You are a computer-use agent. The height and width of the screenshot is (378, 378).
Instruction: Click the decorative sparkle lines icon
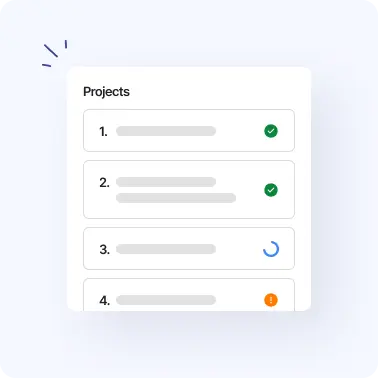click(x=55, y=53)
